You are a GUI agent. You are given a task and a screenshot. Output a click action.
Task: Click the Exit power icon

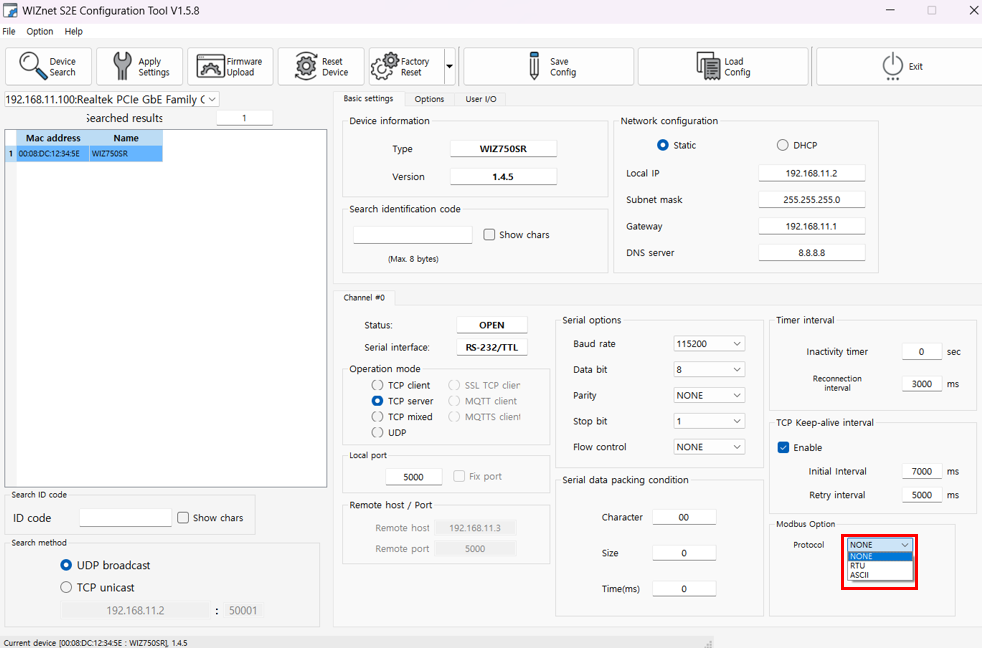[892, 67]
